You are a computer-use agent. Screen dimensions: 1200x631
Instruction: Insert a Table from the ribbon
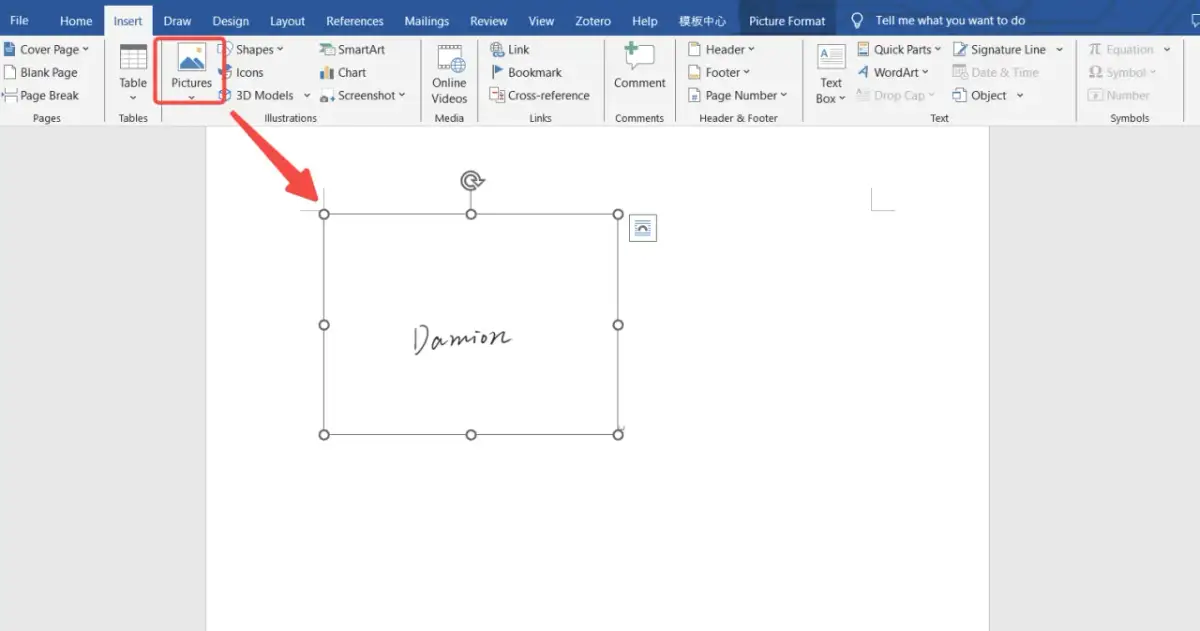133,65
